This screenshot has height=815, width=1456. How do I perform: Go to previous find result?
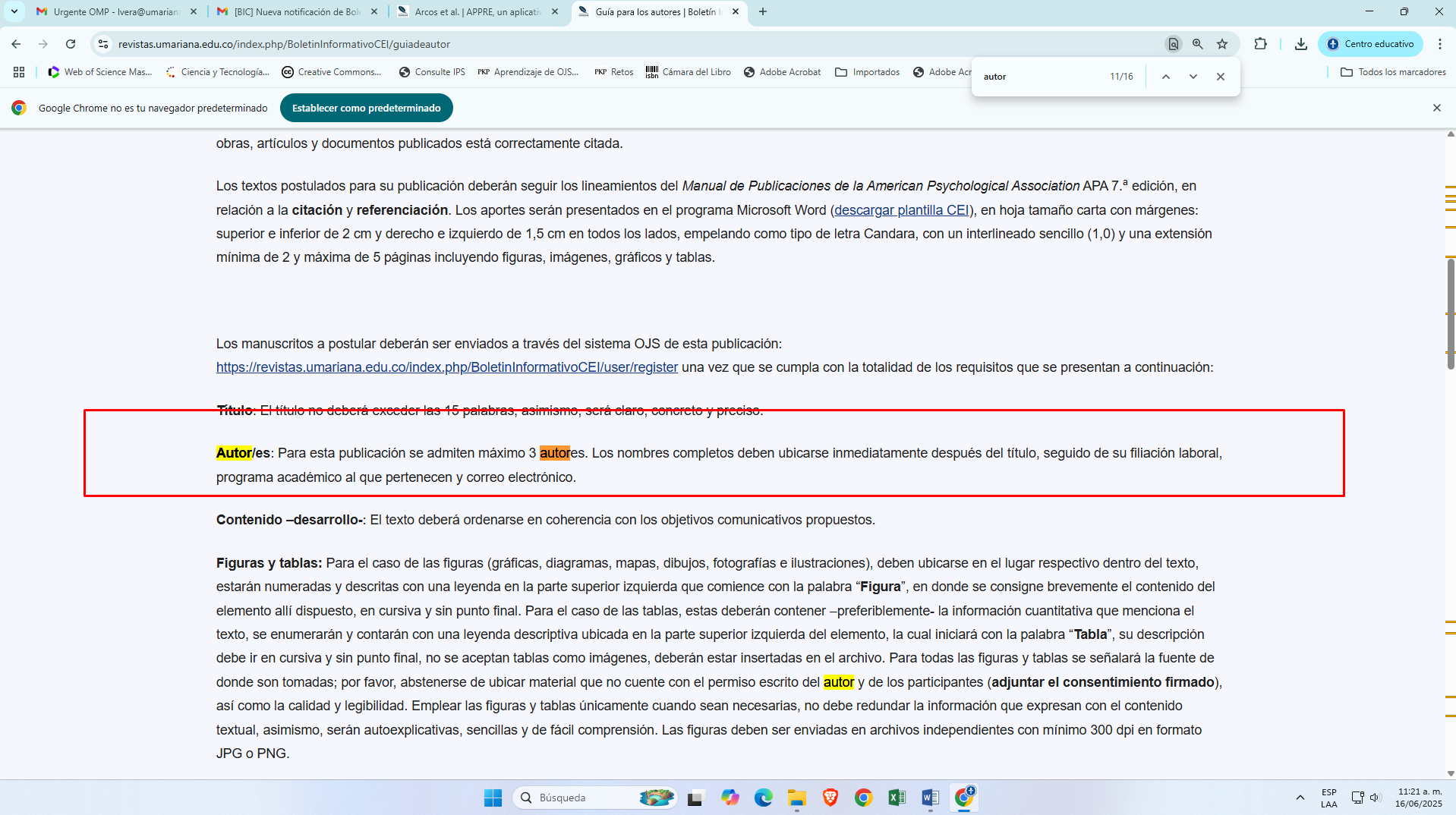coord(1166,77)
